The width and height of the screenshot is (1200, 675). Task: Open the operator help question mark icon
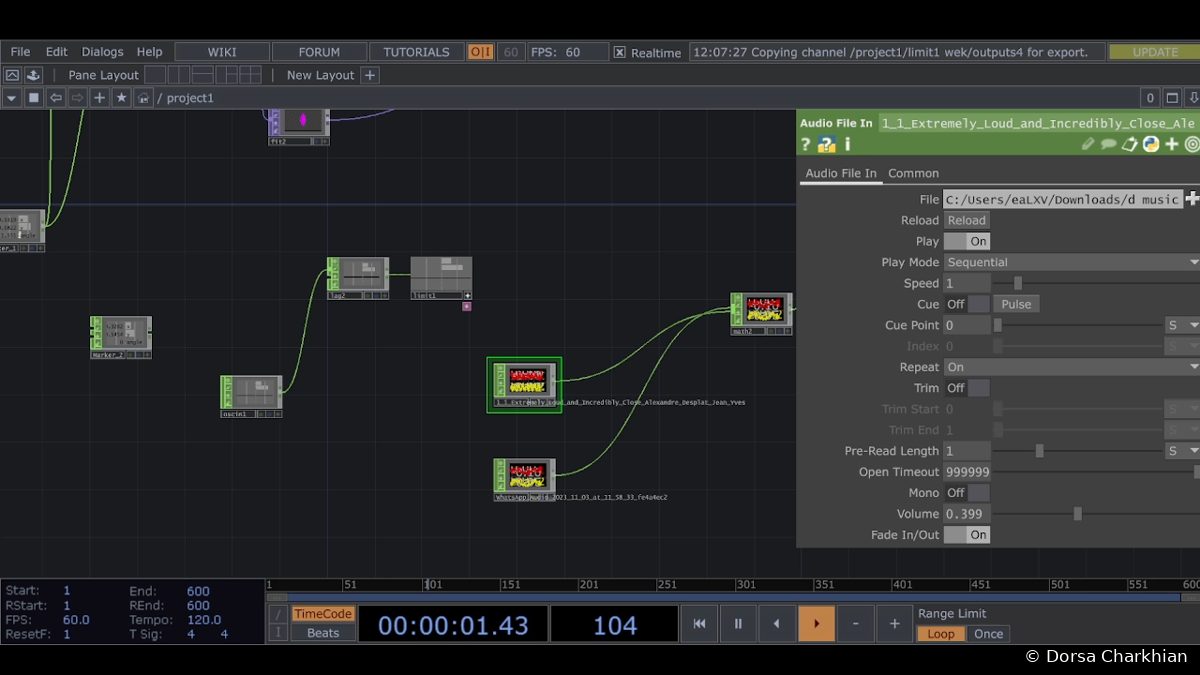(806, 144)
